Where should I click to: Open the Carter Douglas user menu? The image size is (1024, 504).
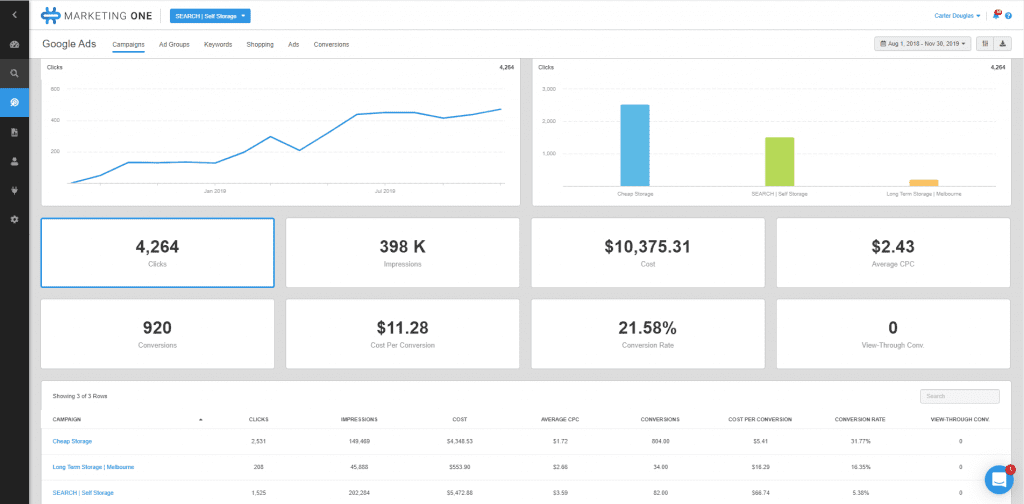(x=957, y=16)
